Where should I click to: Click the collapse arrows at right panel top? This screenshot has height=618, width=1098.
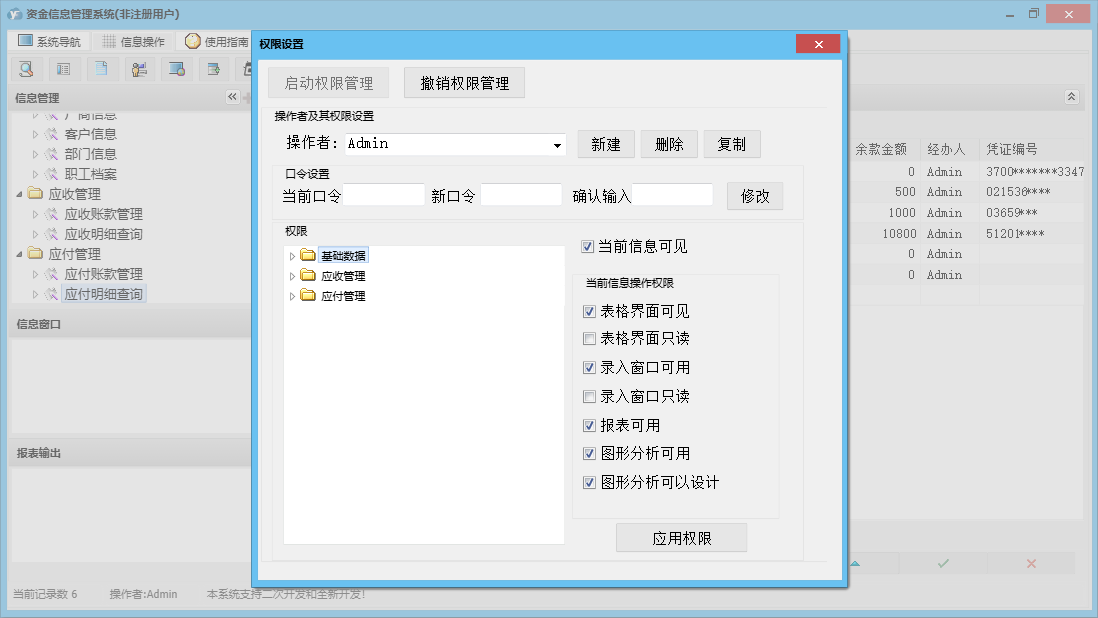pyautogui.click(x=1071, y=97)
